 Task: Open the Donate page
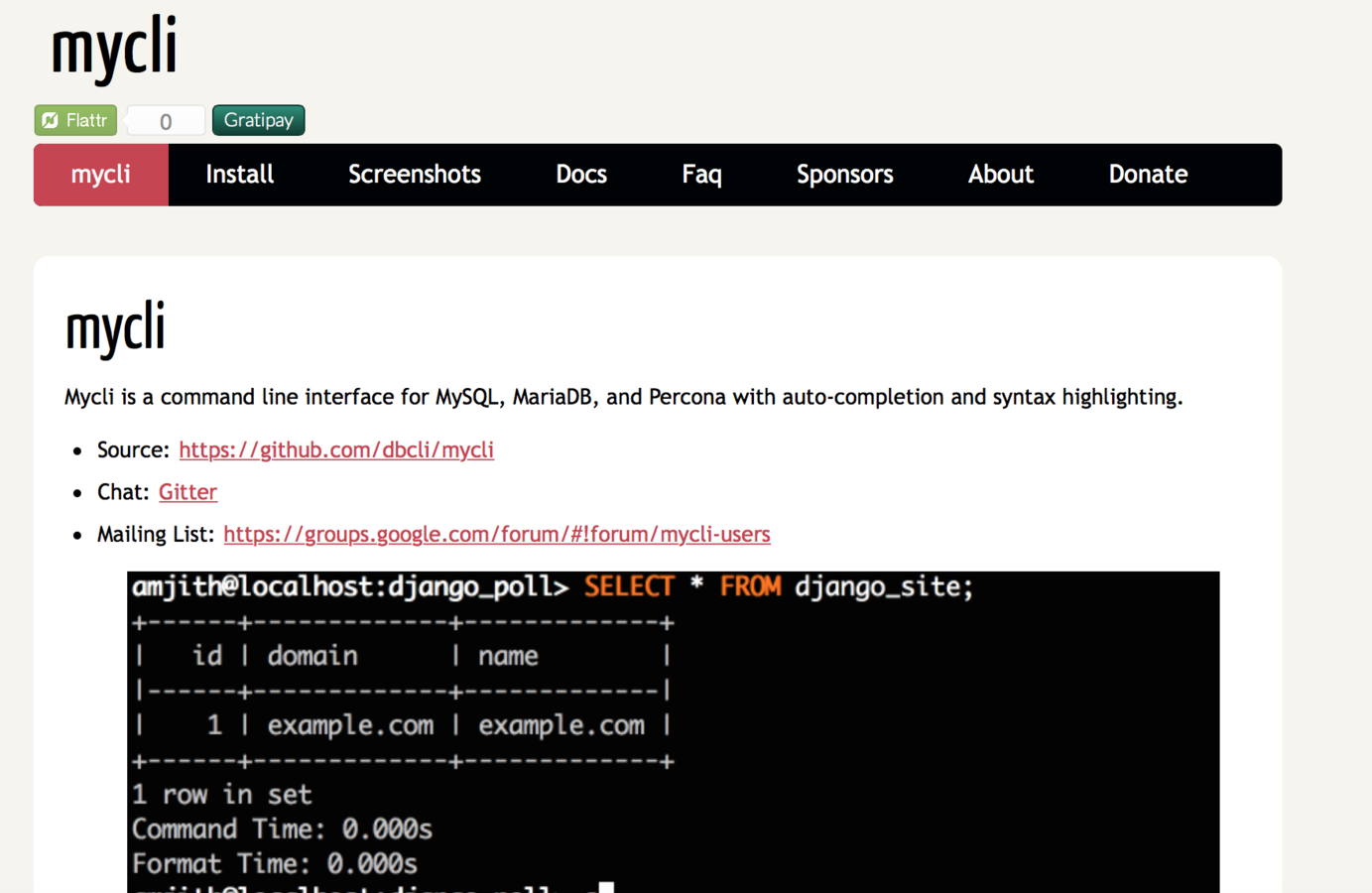tap(1148, 175)
